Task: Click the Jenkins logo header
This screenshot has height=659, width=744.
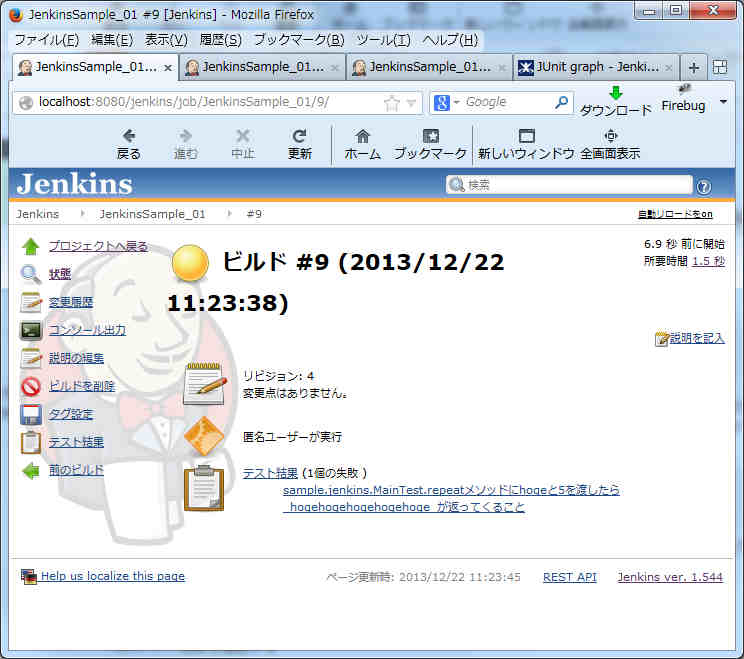Action: [x=74, y=184]
